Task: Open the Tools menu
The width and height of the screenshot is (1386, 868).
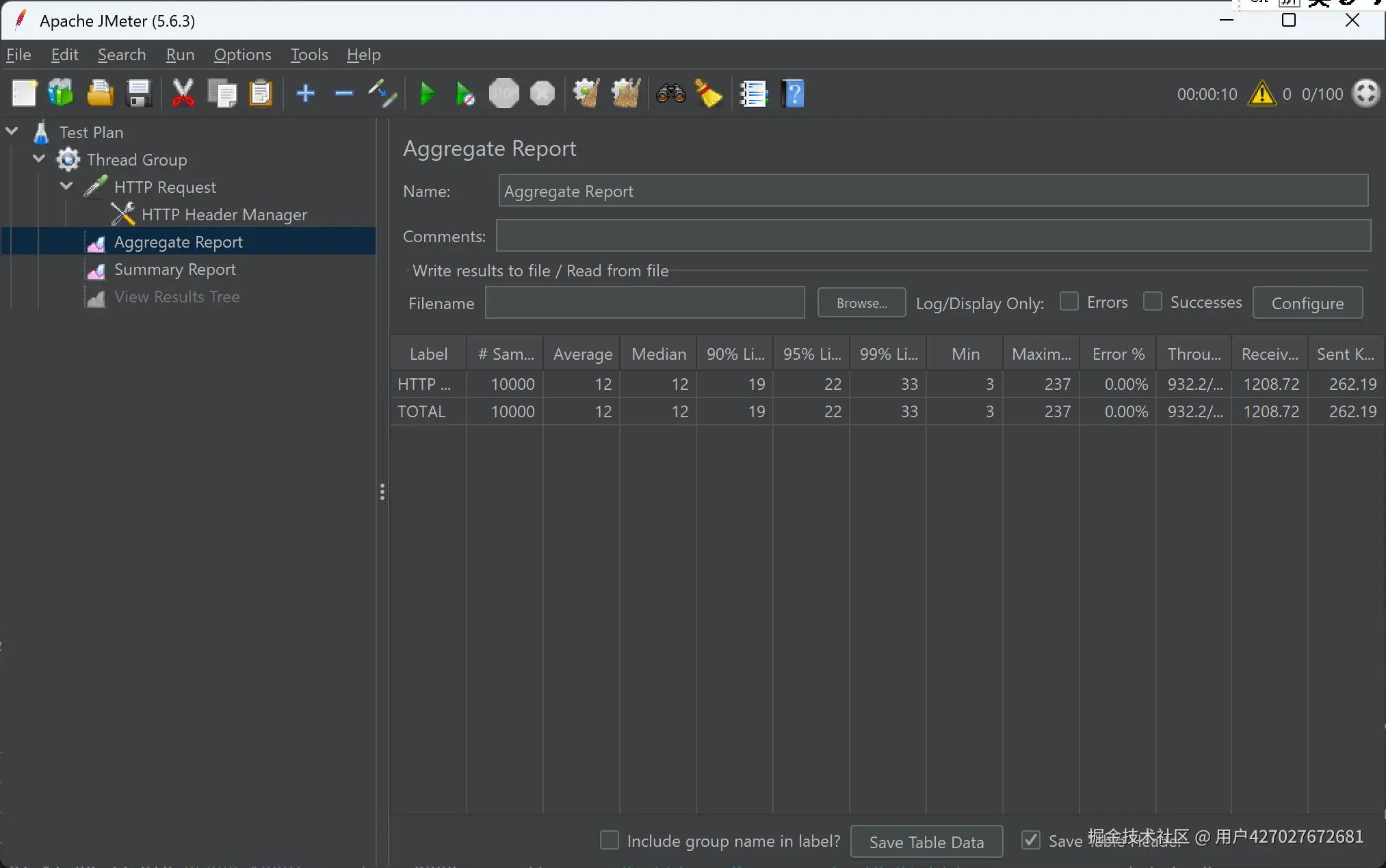Action: (309, 55)
